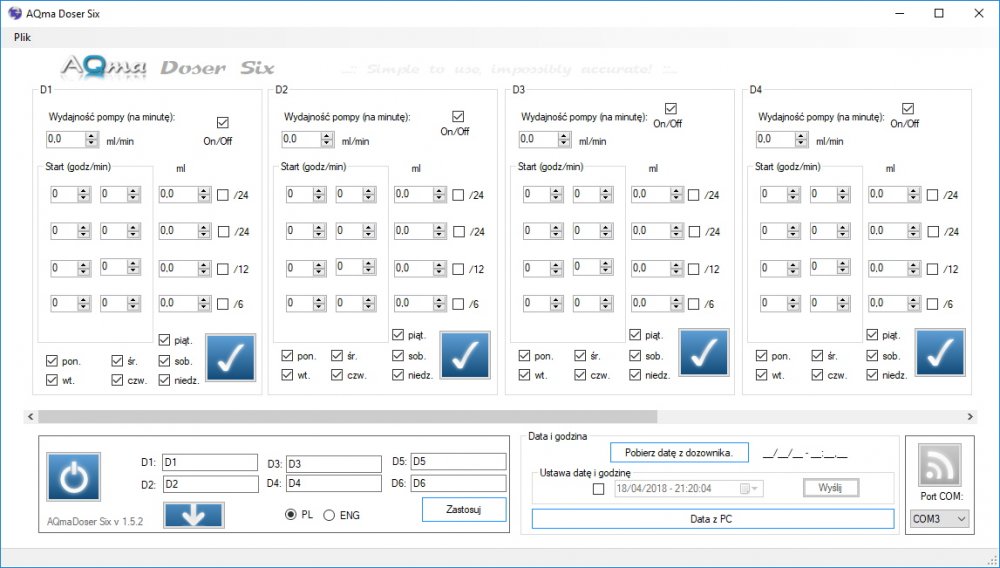Toggle the D1 On/Off checkbox
1000x568 pixels.
[223, 123]
